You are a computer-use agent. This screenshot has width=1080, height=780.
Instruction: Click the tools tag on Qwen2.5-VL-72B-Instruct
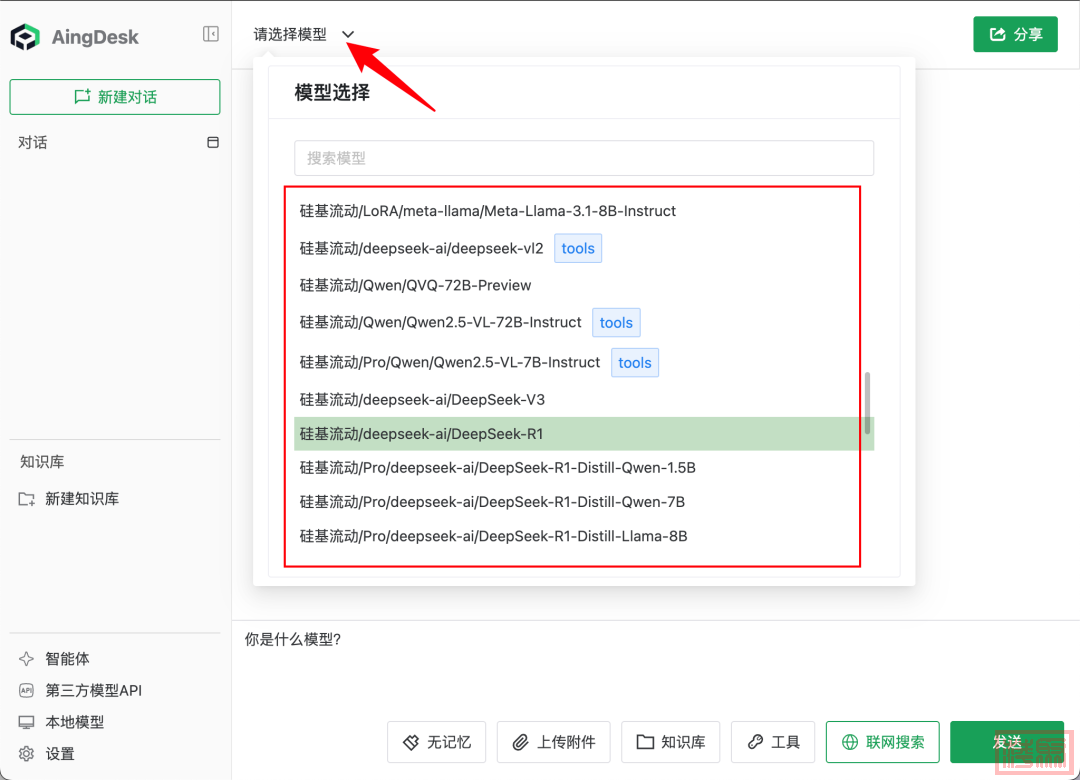pyautogui.click(x=616, y=322)
